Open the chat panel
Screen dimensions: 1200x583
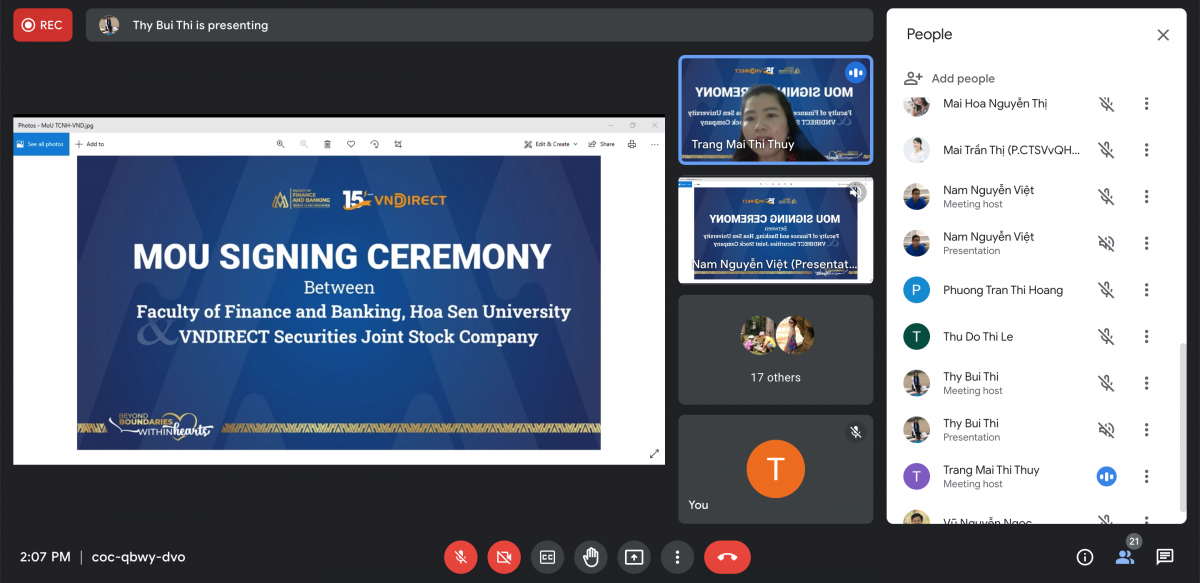click(x=1164, y=557)
